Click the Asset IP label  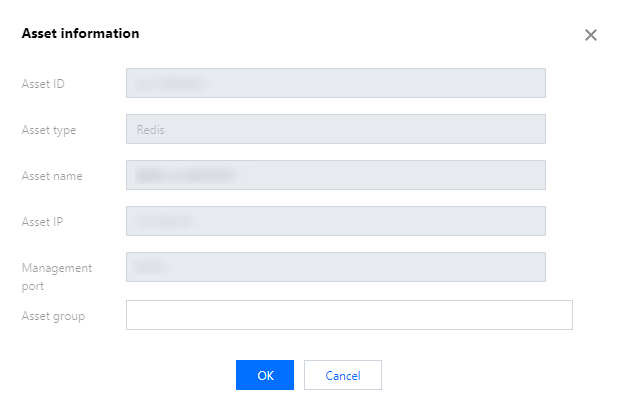tap(44, 221)
